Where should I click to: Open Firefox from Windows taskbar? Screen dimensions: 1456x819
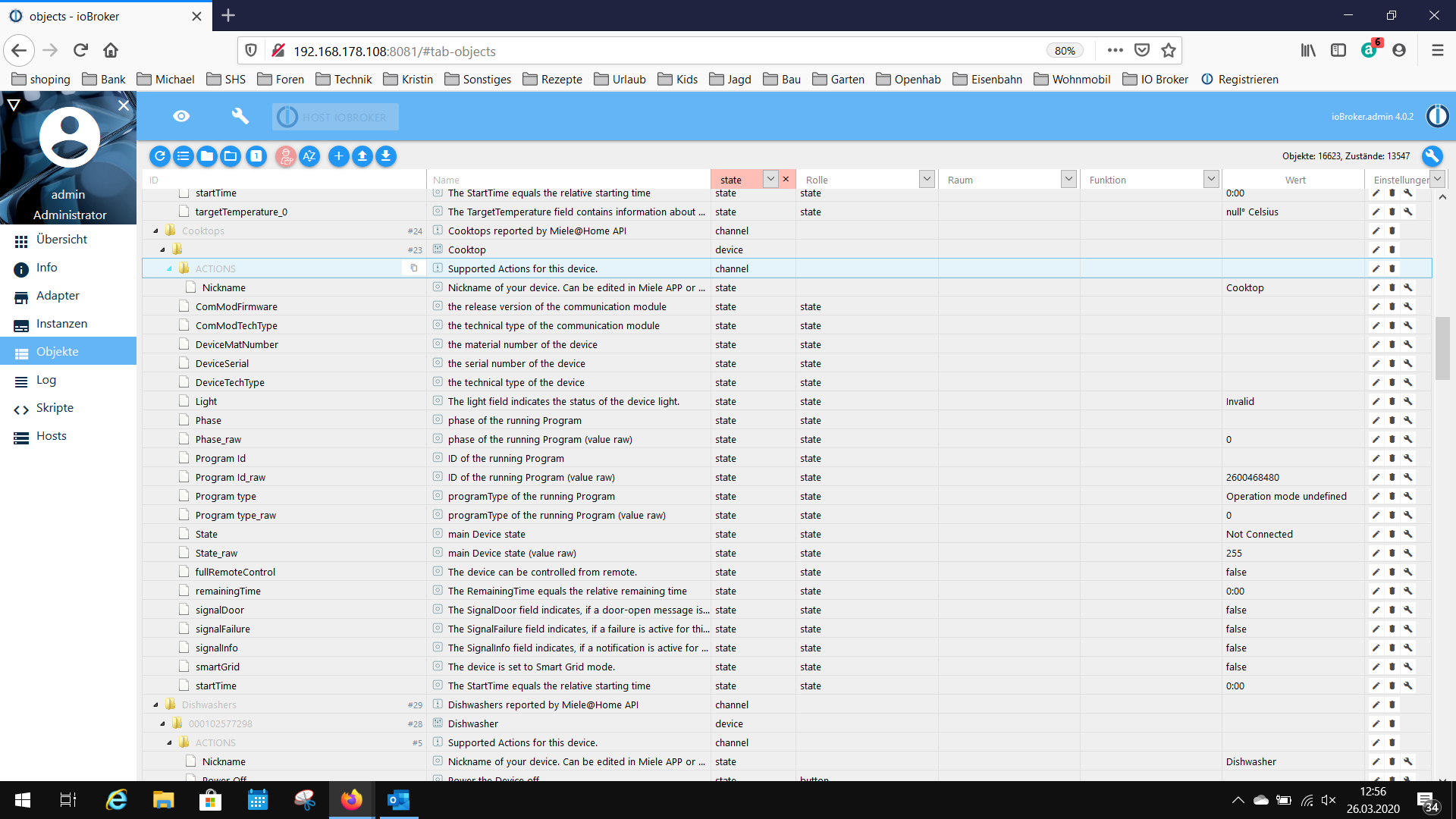click(x=352, y=800)
